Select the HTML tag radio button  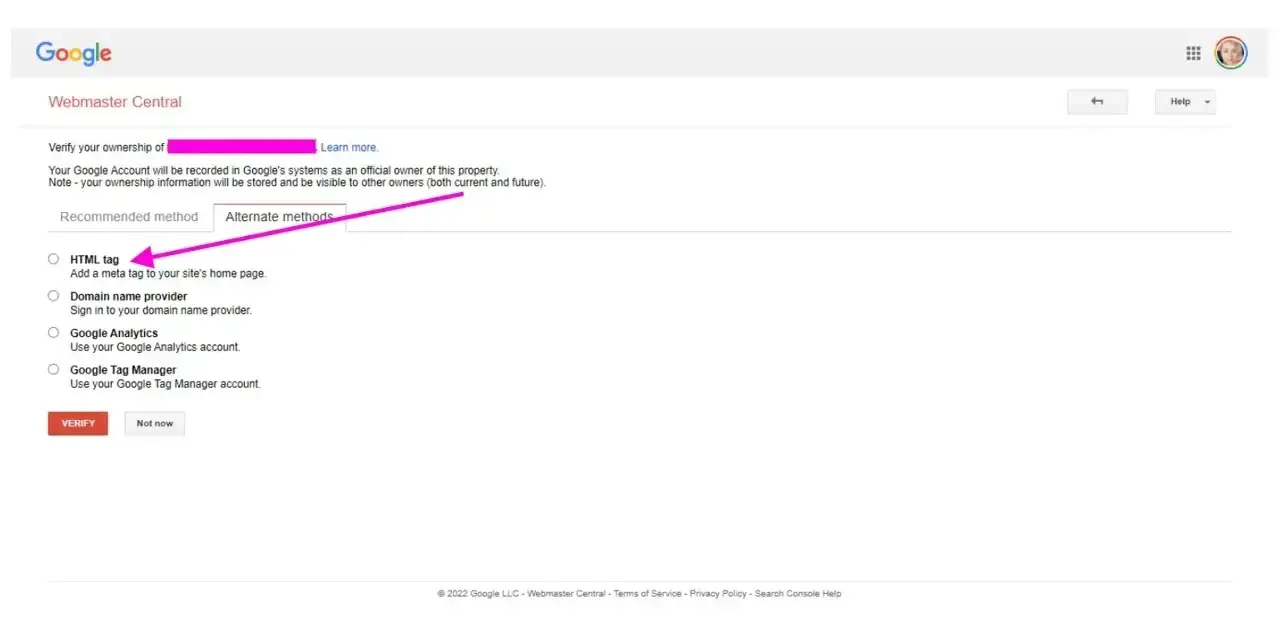[54, 259]
